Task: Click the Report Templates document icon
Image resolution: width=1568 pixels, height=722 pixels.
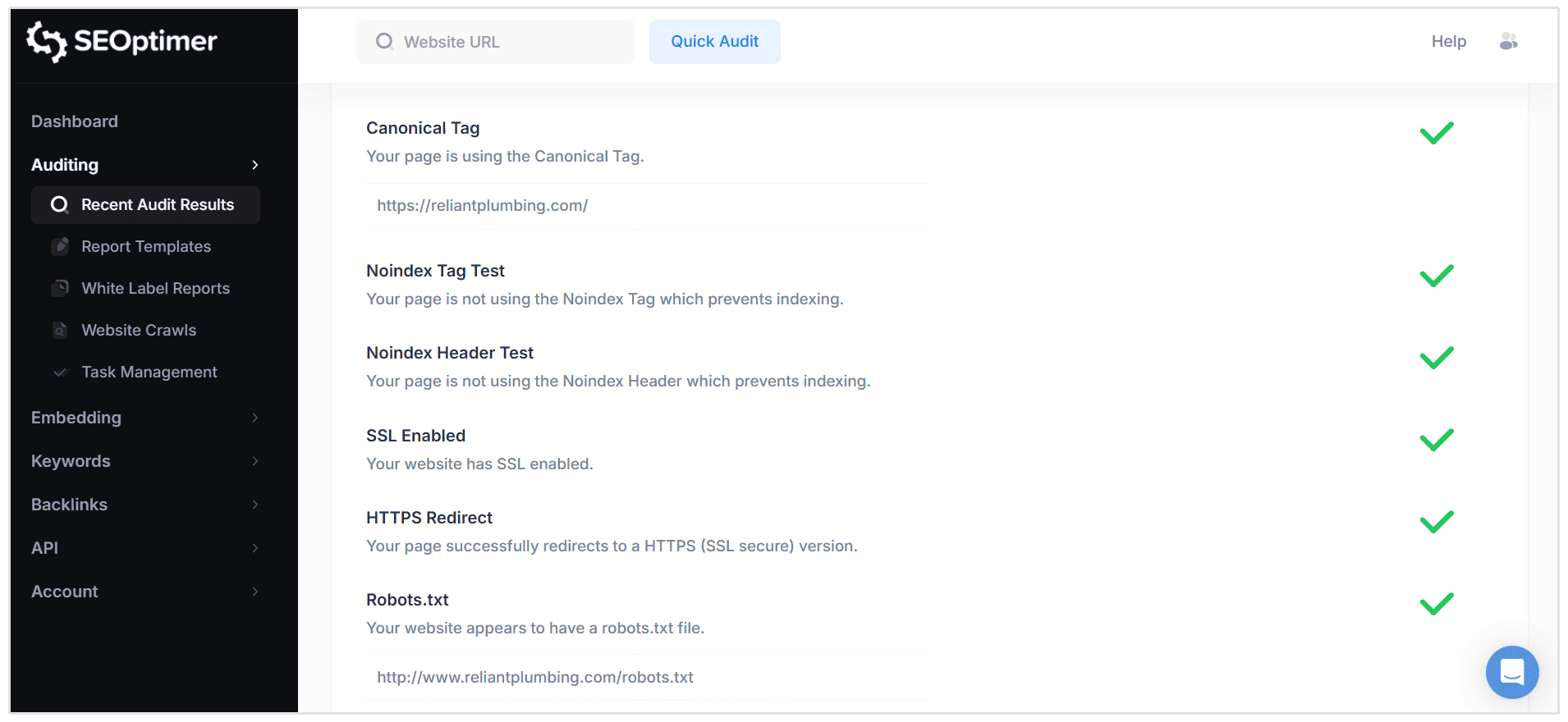Action: [61, 246]
